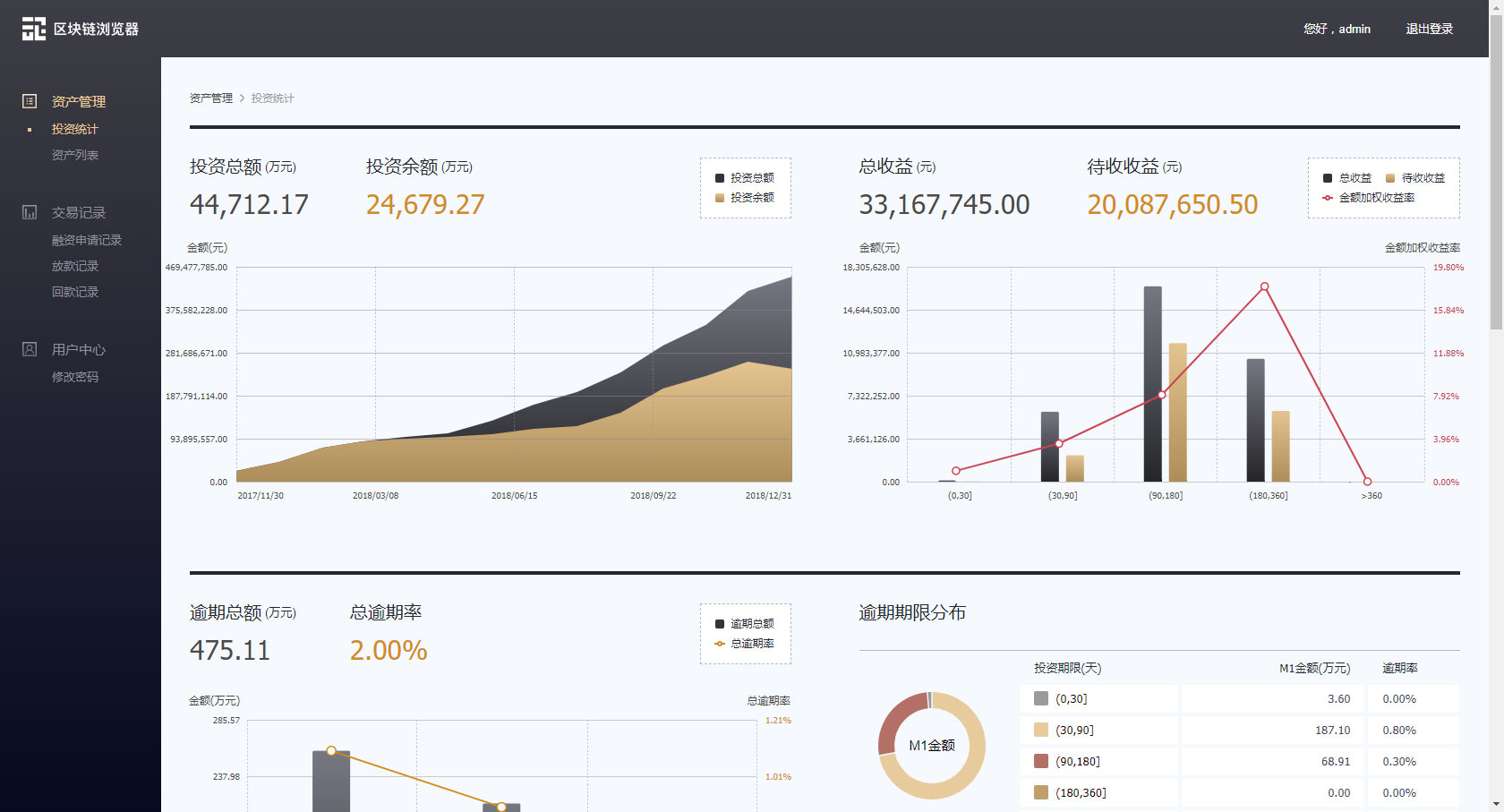
Task: Open the 融资申请记录 menu item
Action: tap(87, 240)
